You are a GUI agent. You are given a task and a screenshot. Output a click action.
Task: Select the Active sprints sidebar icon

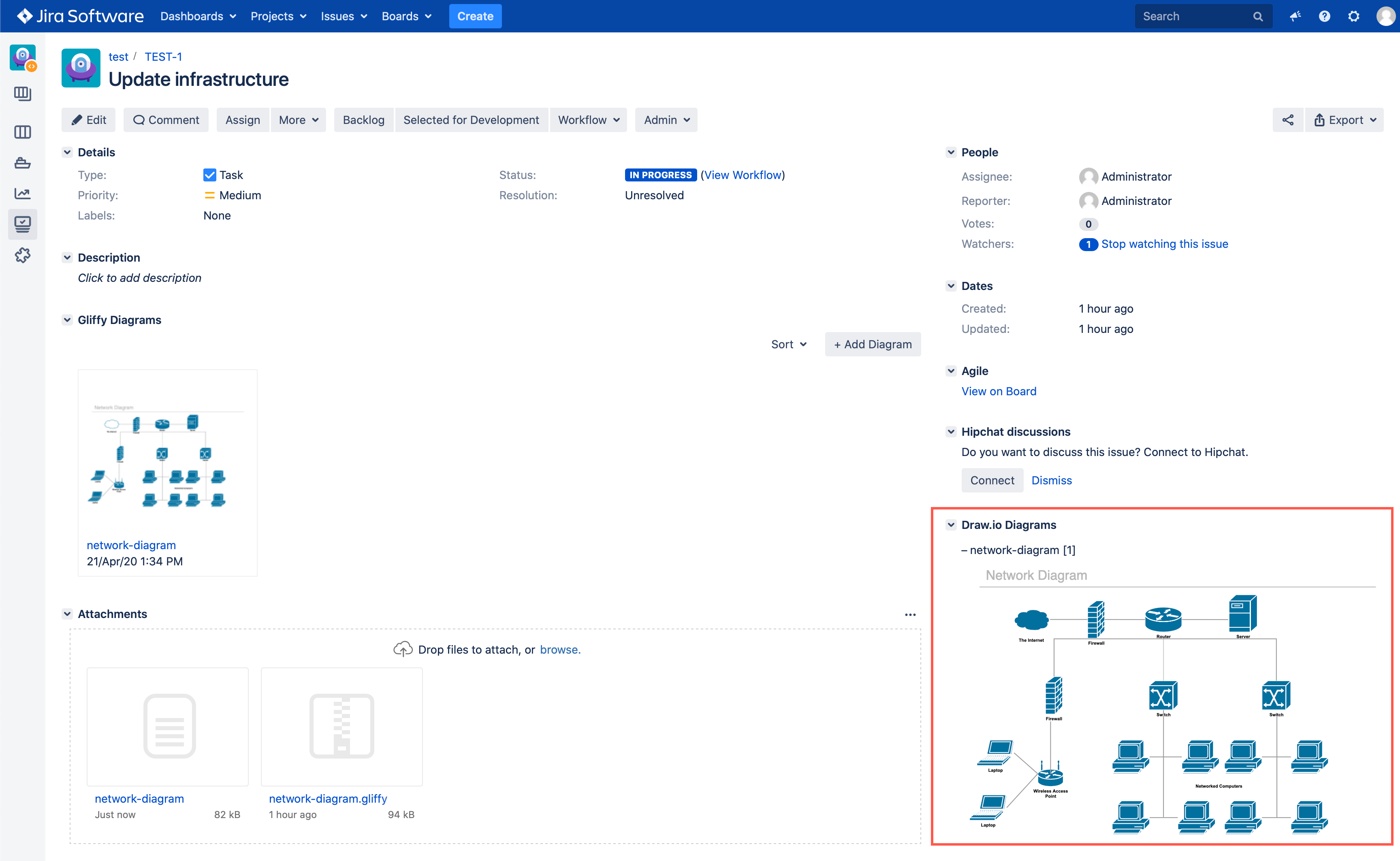point(23,132)
